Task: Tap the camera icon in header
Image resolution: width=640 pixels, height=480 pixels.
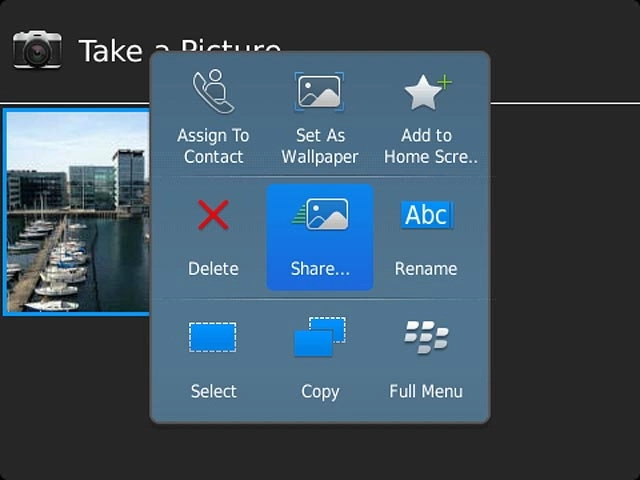Action: coord(37,49)
